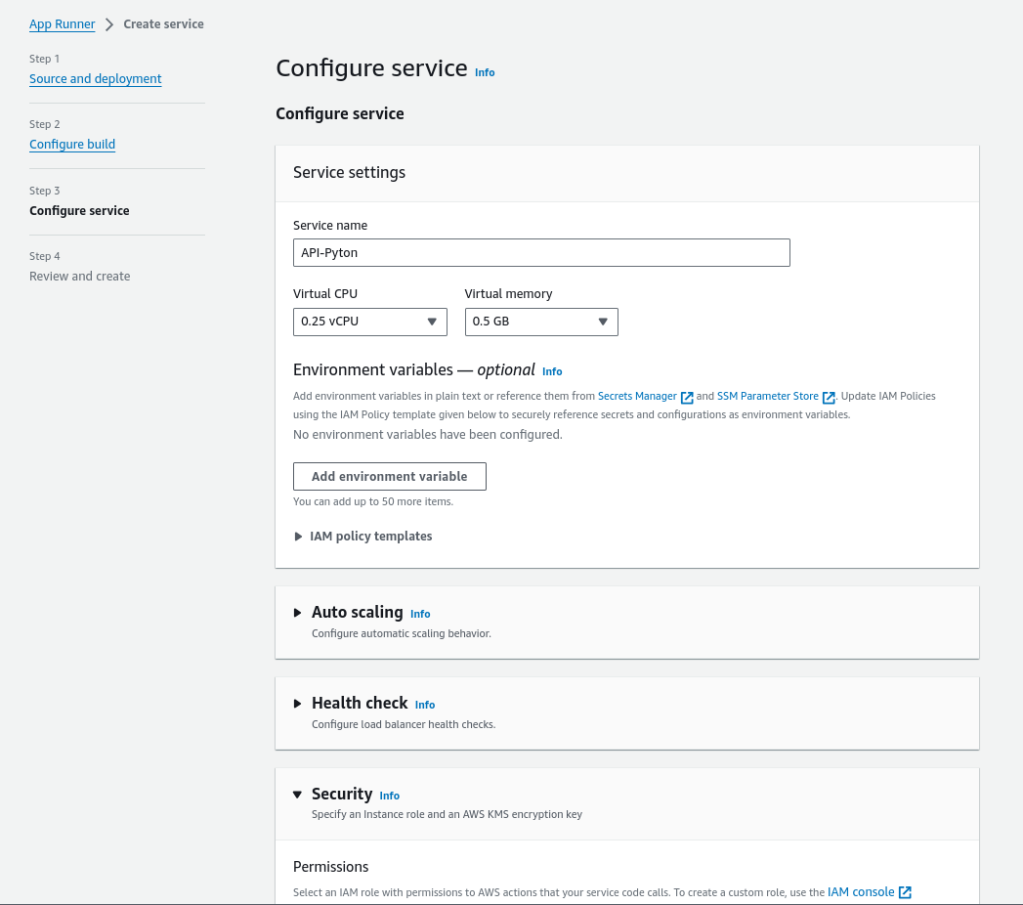Click Add environment variable button
Image resolution: width=1023 pixels, height=905 pixels.
(x=389, y=477)
